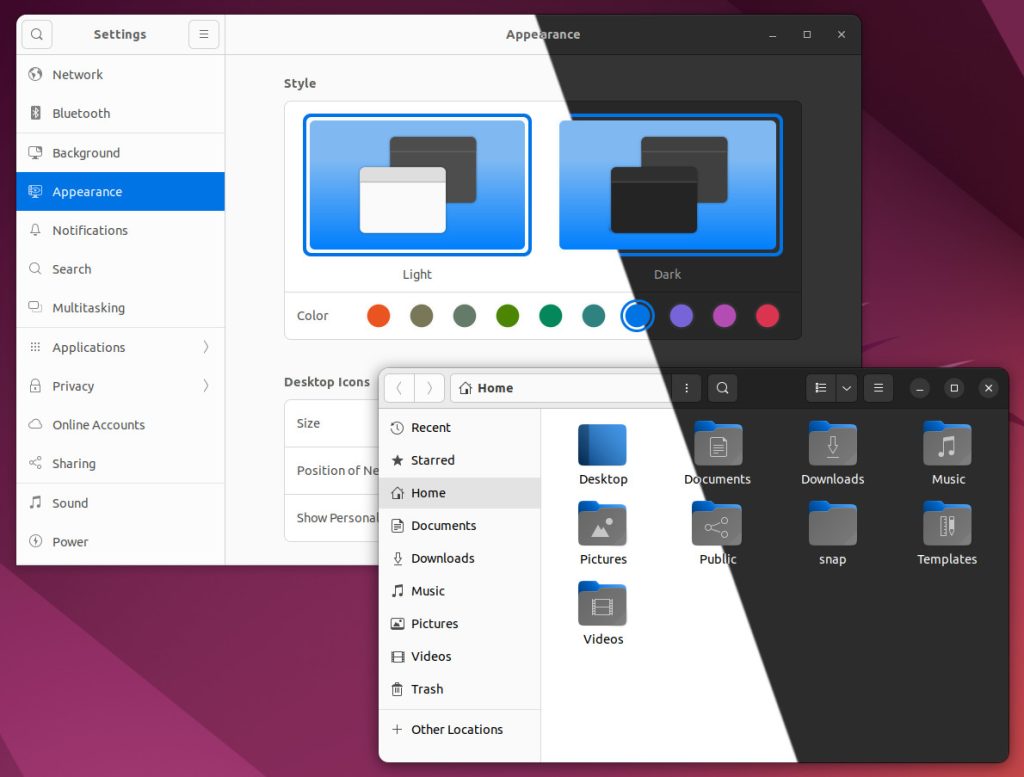Expand the Privacy settings section
Image resolution: width=1024 pixels, height=777 pixels.
120,386
